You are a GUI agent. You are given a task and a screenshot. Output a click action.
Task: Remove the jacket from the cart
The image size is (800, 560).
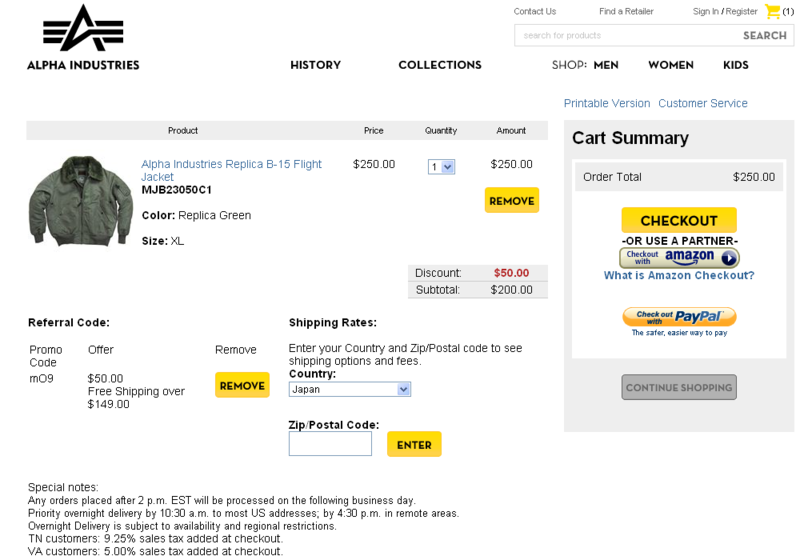pos(512,200)
